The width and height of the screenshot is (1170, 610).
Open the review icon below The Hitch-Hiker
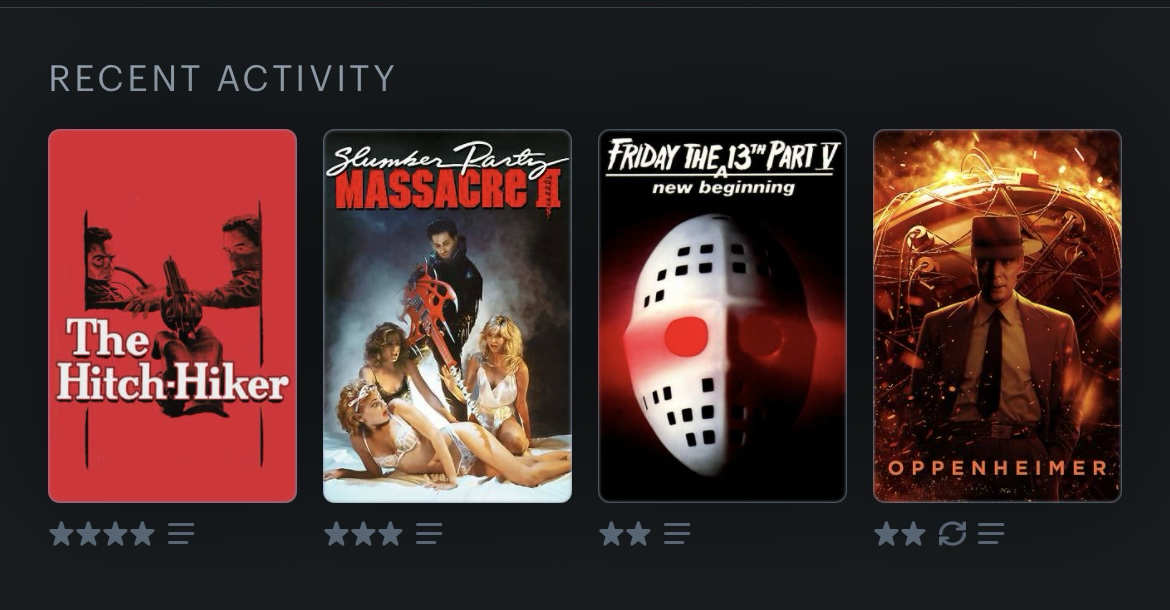(181, 534)
